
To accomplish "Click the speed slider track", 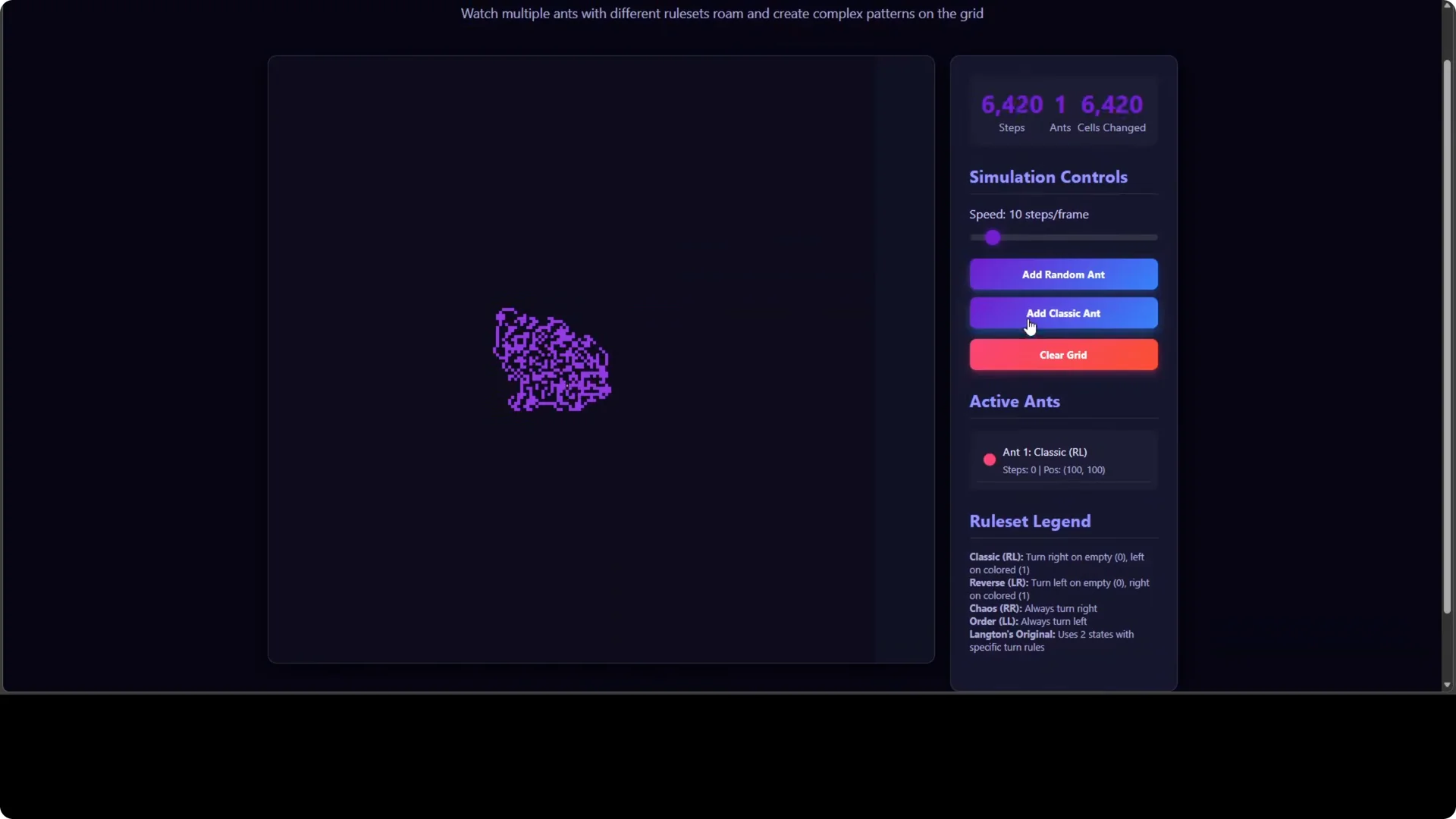I will pos(1063,238).
